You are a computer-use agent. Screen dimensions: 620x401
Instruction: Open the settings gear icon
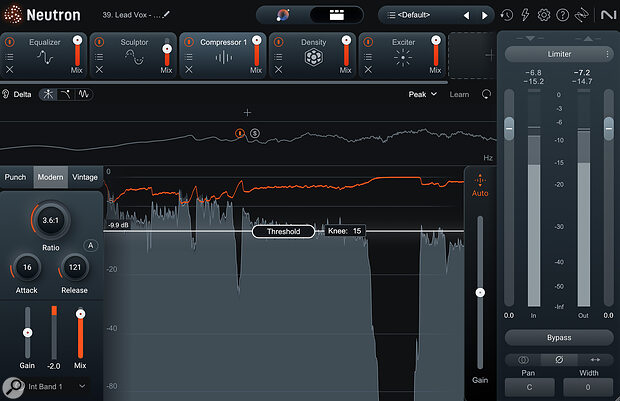544,15
